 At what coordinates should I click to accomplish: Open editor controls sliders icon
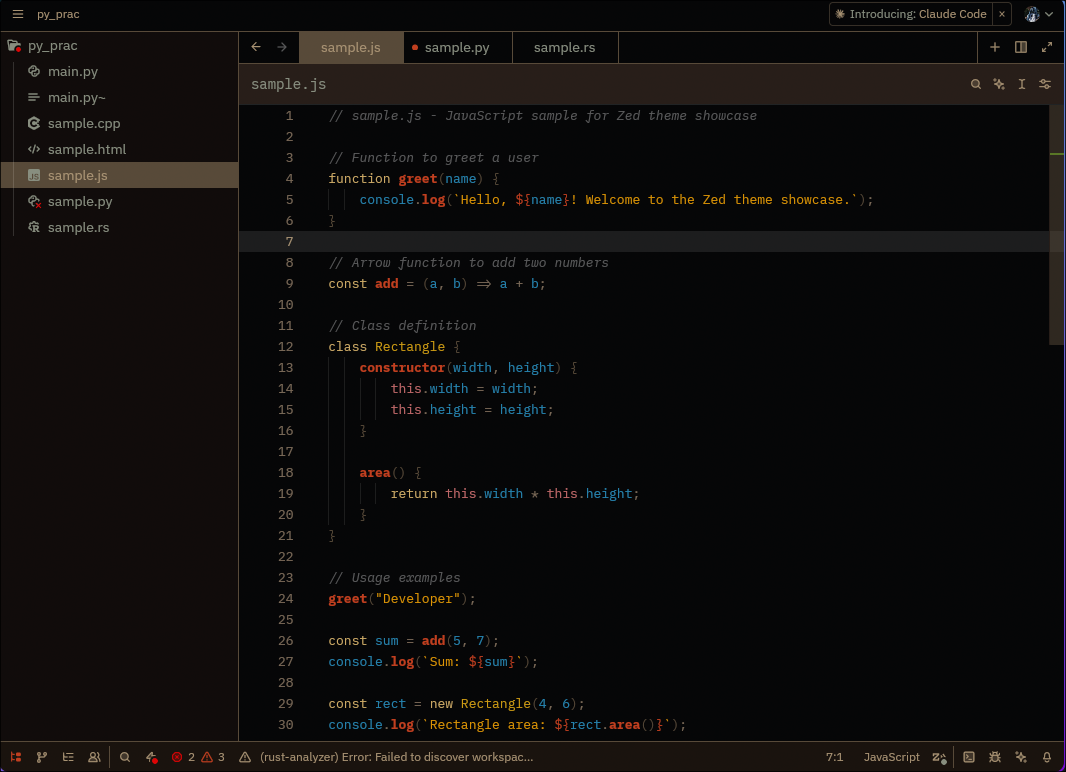tap(1045, 84)
